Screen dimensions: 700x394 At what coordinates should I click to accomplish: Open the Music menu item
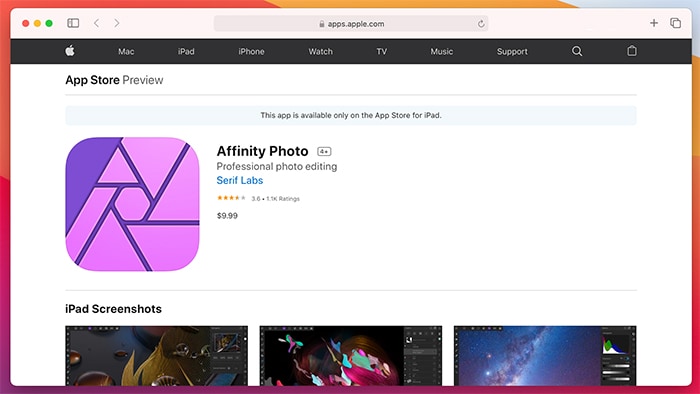coord(442,51)
